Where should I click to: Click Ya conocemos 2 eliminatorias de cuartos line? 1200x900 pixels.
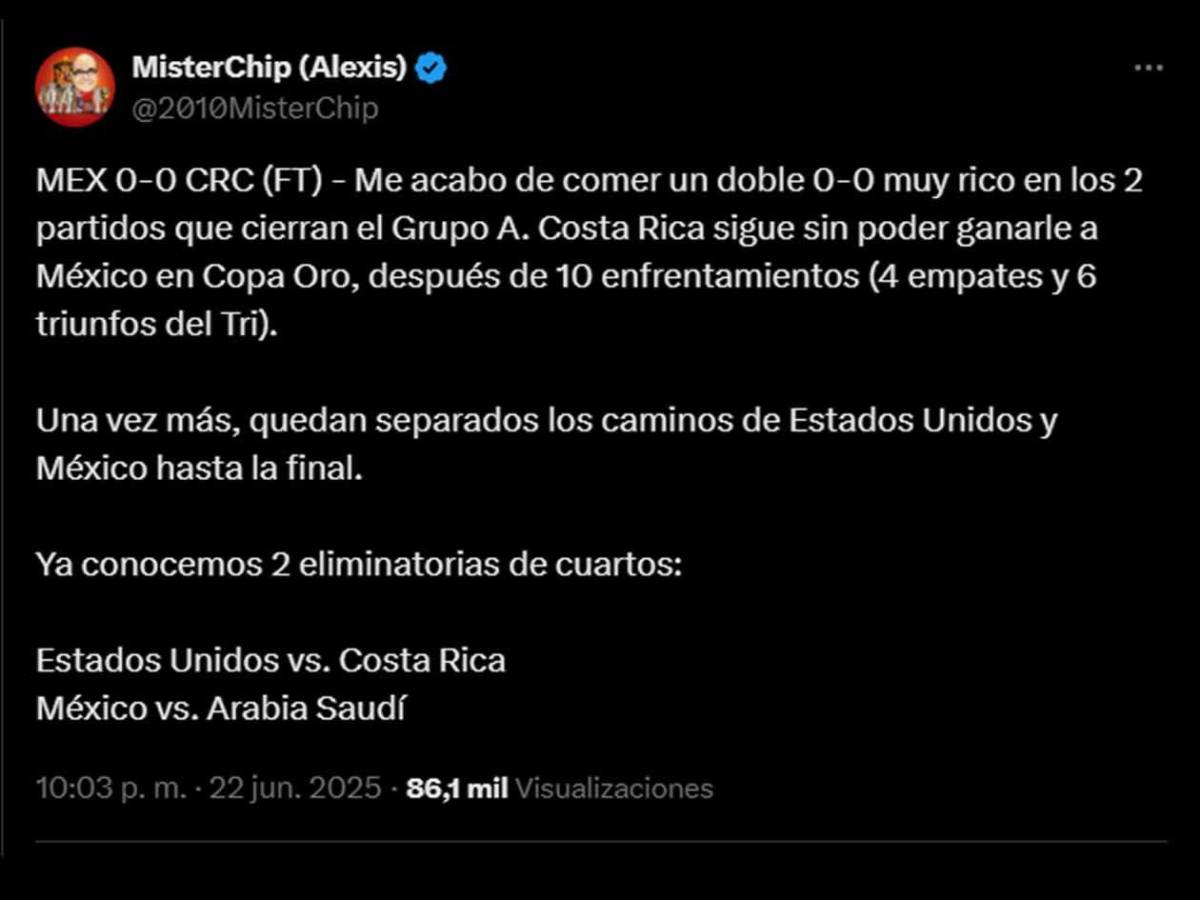359,564
